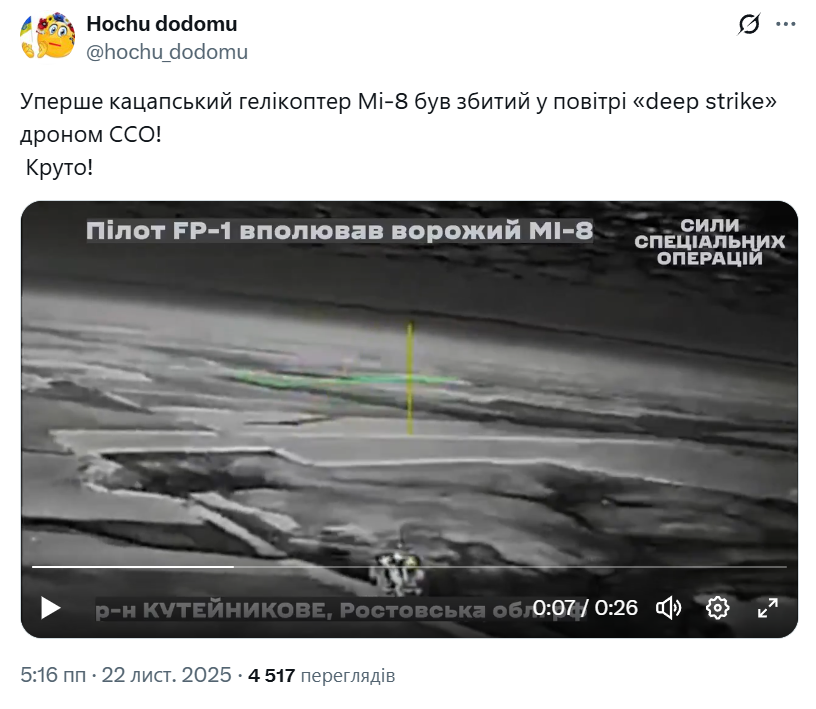Enter fullscreen with the expand arrows icon
Screen dimensions: 816x709
tap(768, 607)
